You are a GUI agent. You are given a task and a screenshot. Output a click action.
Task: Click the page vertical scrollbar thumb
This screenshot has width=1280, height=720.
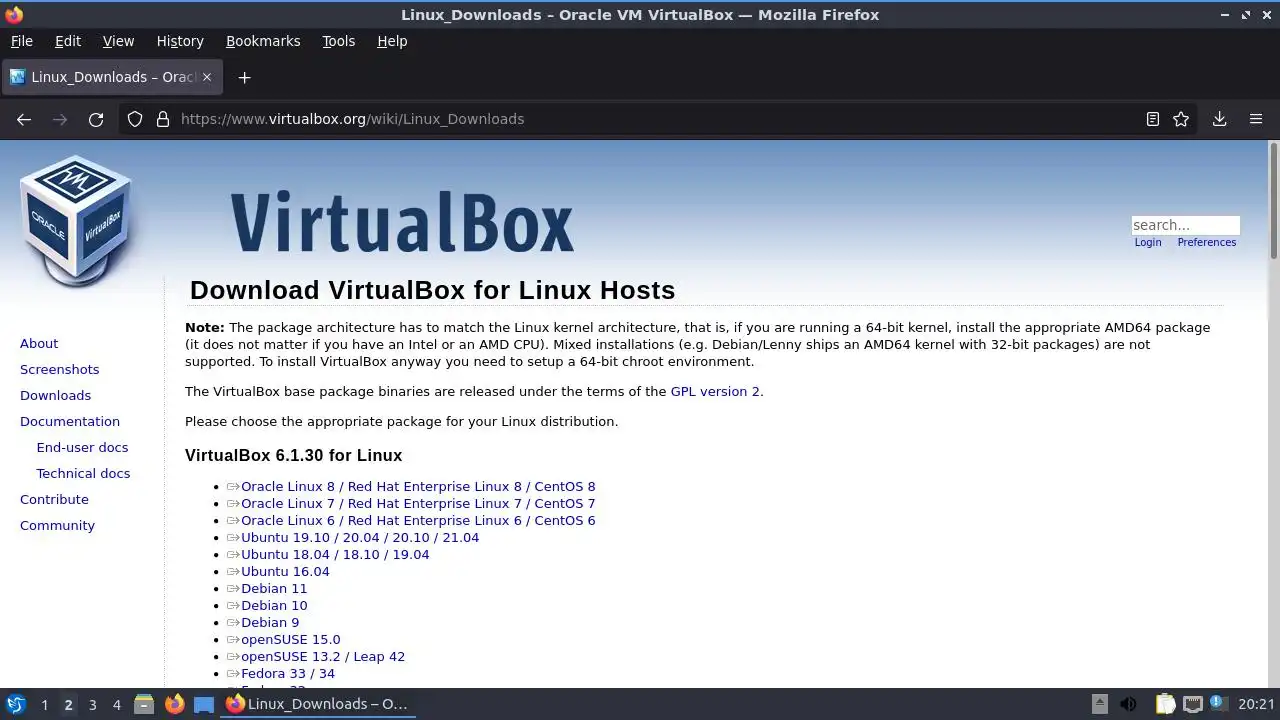(x=1274, y=200)
